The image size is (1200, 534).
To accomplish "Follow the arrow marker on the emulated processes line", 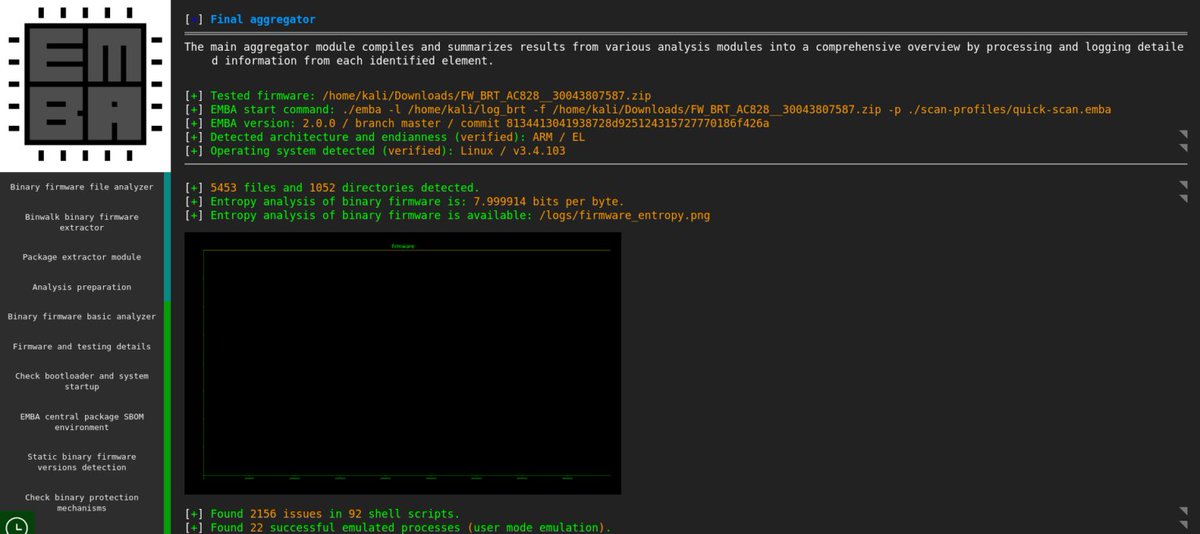I will [1183, 524].
